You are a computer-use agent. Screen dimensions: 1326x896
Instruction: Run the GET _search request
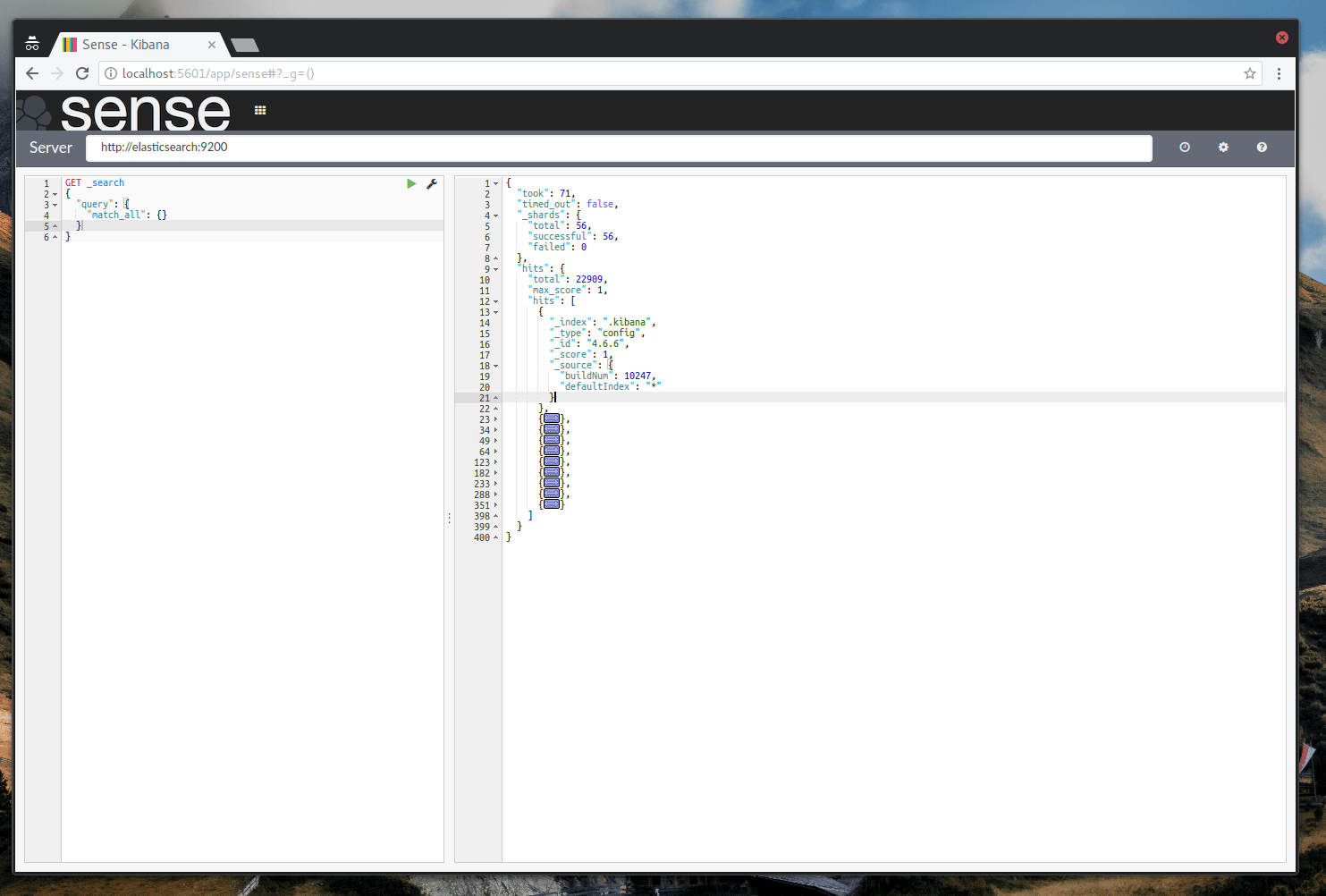click(411, 183)
